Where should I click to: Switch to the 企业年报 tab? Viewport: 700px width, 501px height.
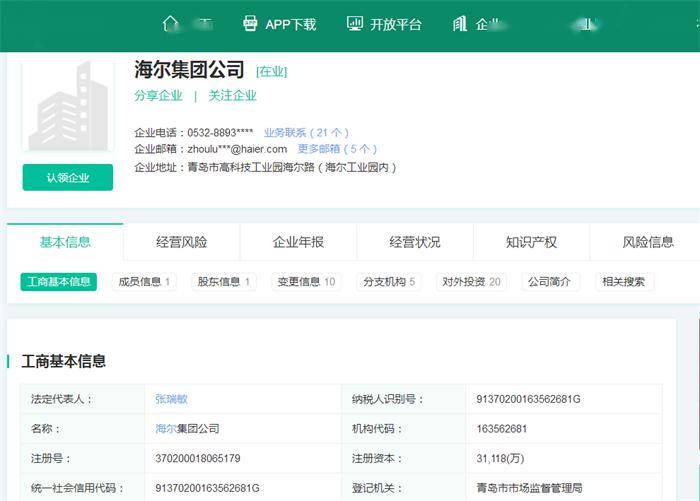[298, 242]
